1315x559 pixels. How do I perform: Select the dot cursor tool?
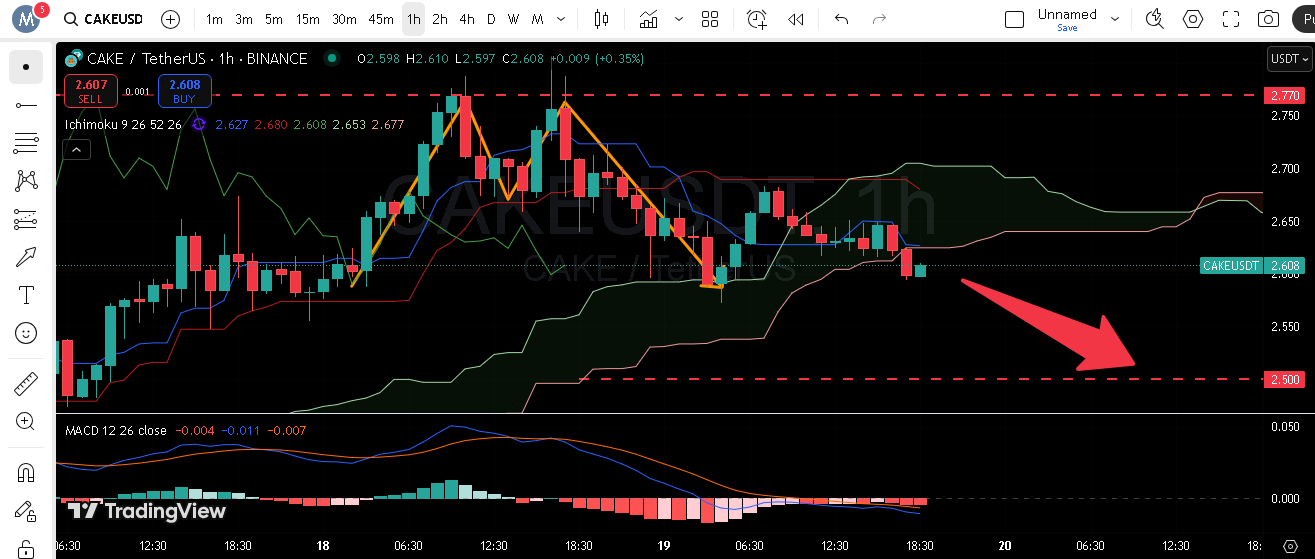pos(26,67)
